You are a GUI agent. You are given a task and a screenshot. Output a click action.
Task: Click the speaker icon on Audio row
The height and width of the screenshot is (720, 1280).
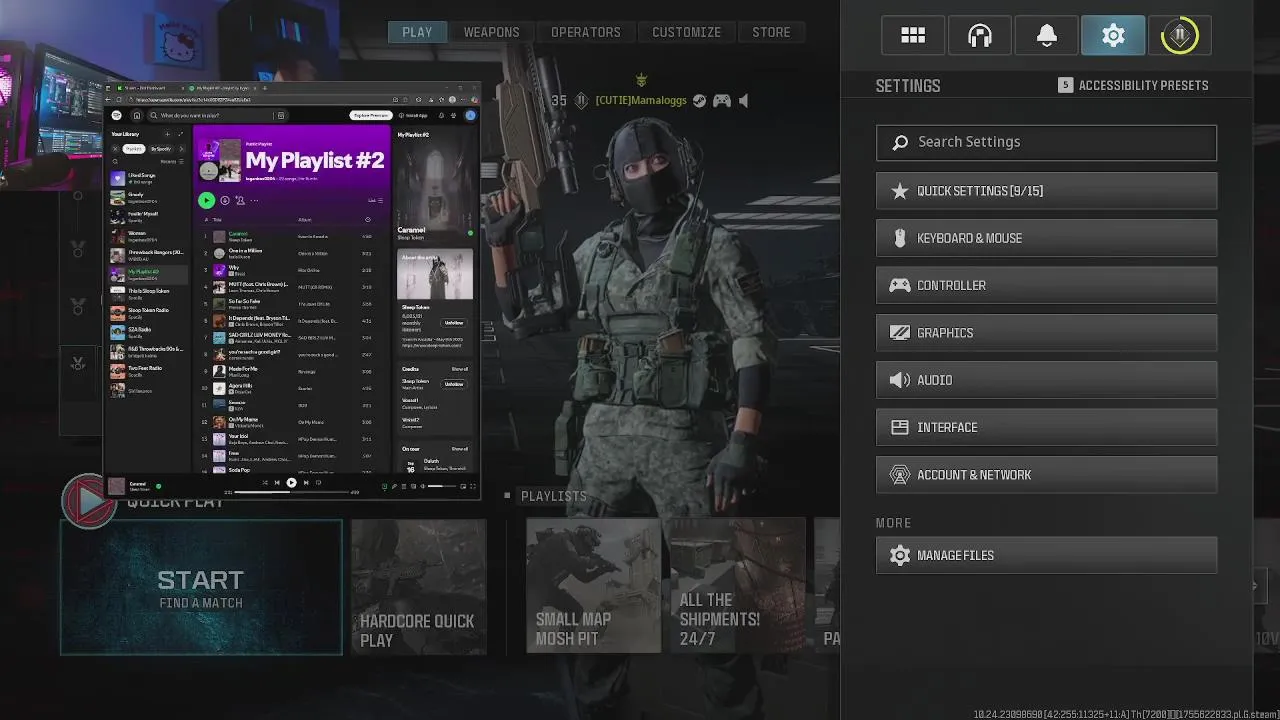(x=900, y=380)
